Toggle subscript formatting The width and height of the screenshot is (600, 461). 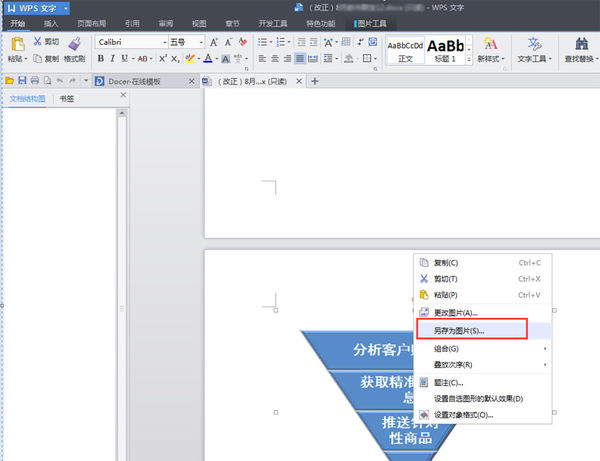[175, 59]
